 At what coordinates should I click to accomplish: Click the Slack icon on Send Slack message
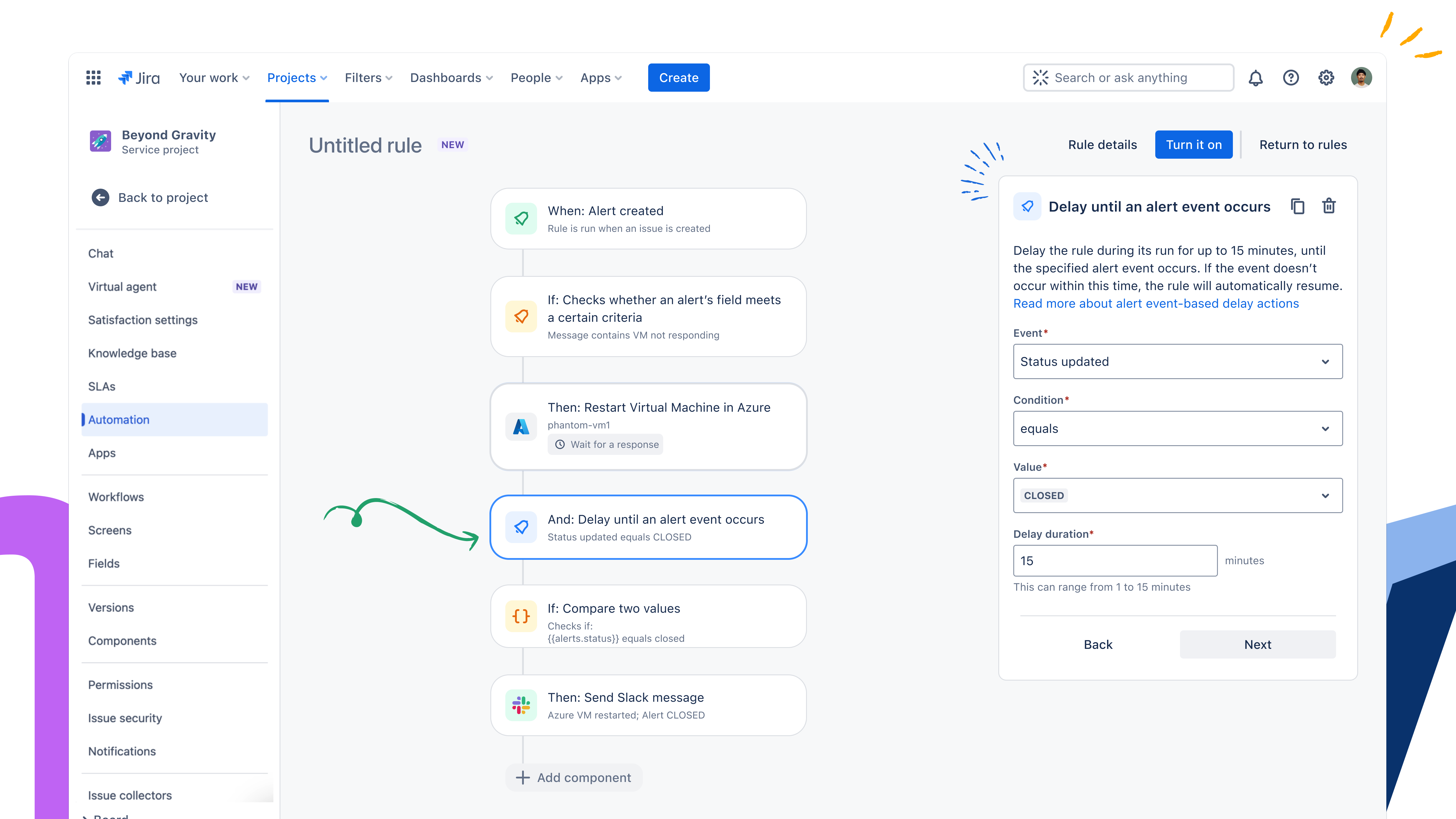pyautogui.click(x=521, y=705)
